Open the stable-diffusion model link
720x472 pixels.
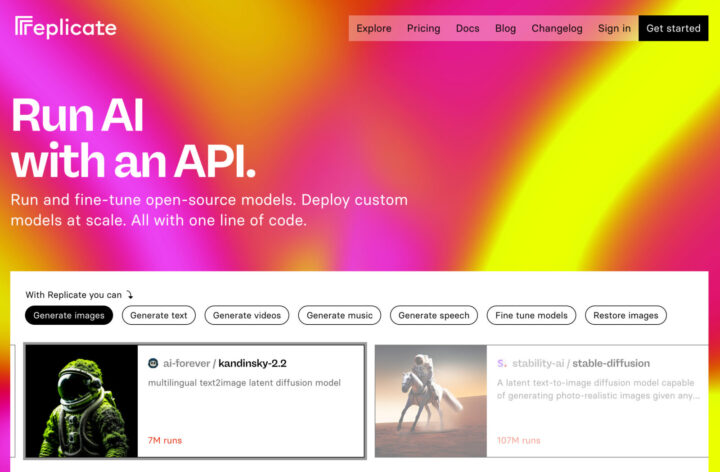tap(611, 363)
